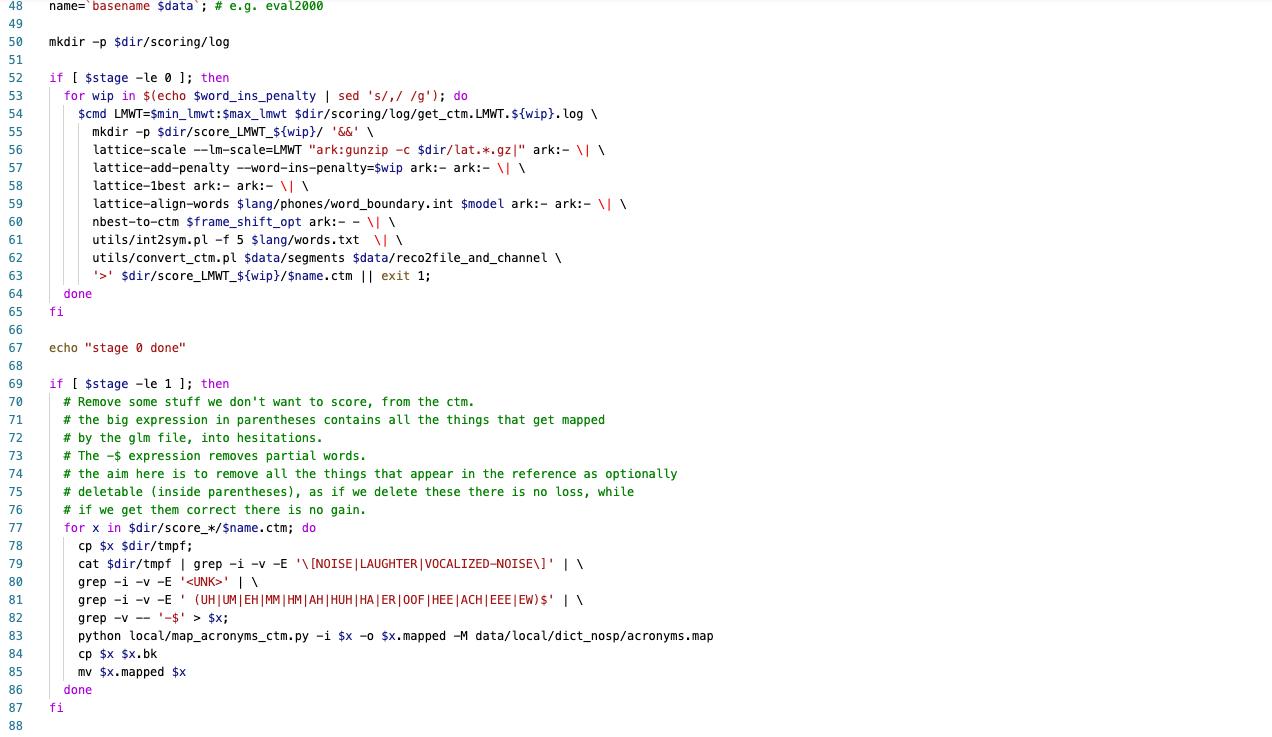Click the $cmd variable on line 54

(90, 113)
